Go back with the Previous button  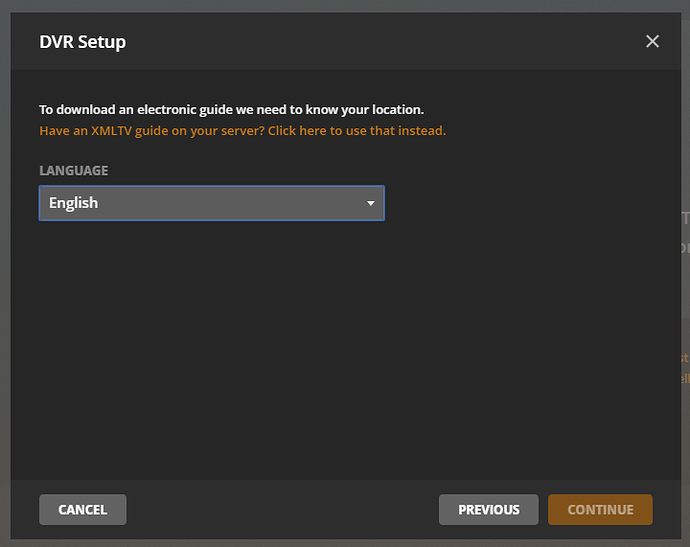pos(488,510)
